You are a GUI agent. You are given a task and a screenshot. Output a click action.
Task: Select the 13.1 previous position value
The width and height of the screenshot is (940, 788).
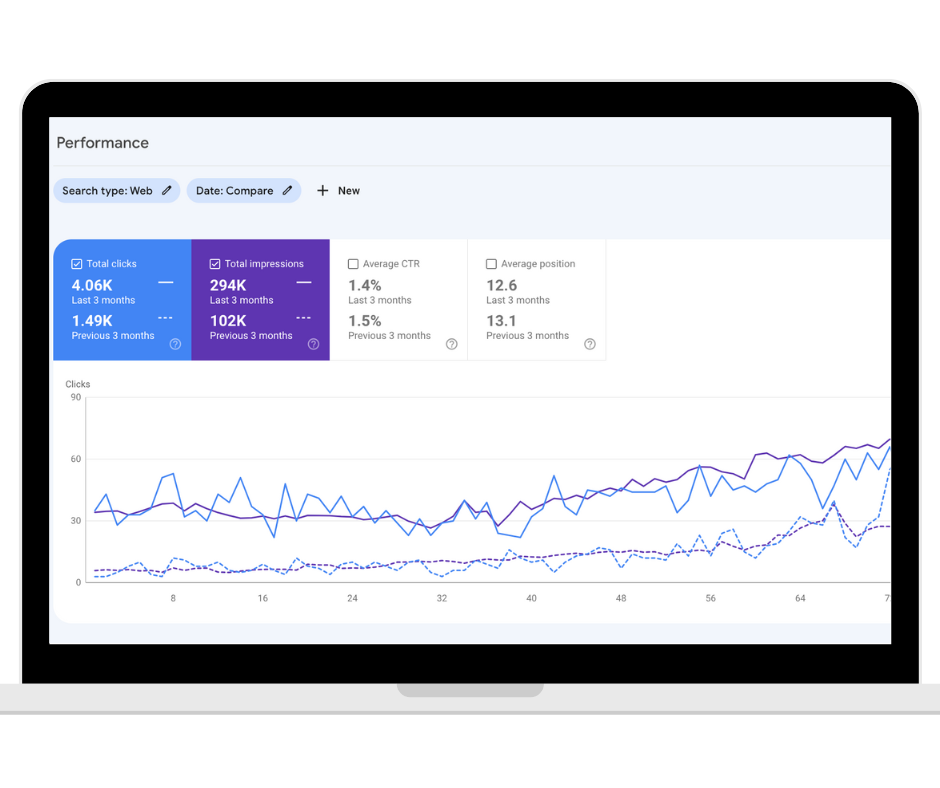501,321
